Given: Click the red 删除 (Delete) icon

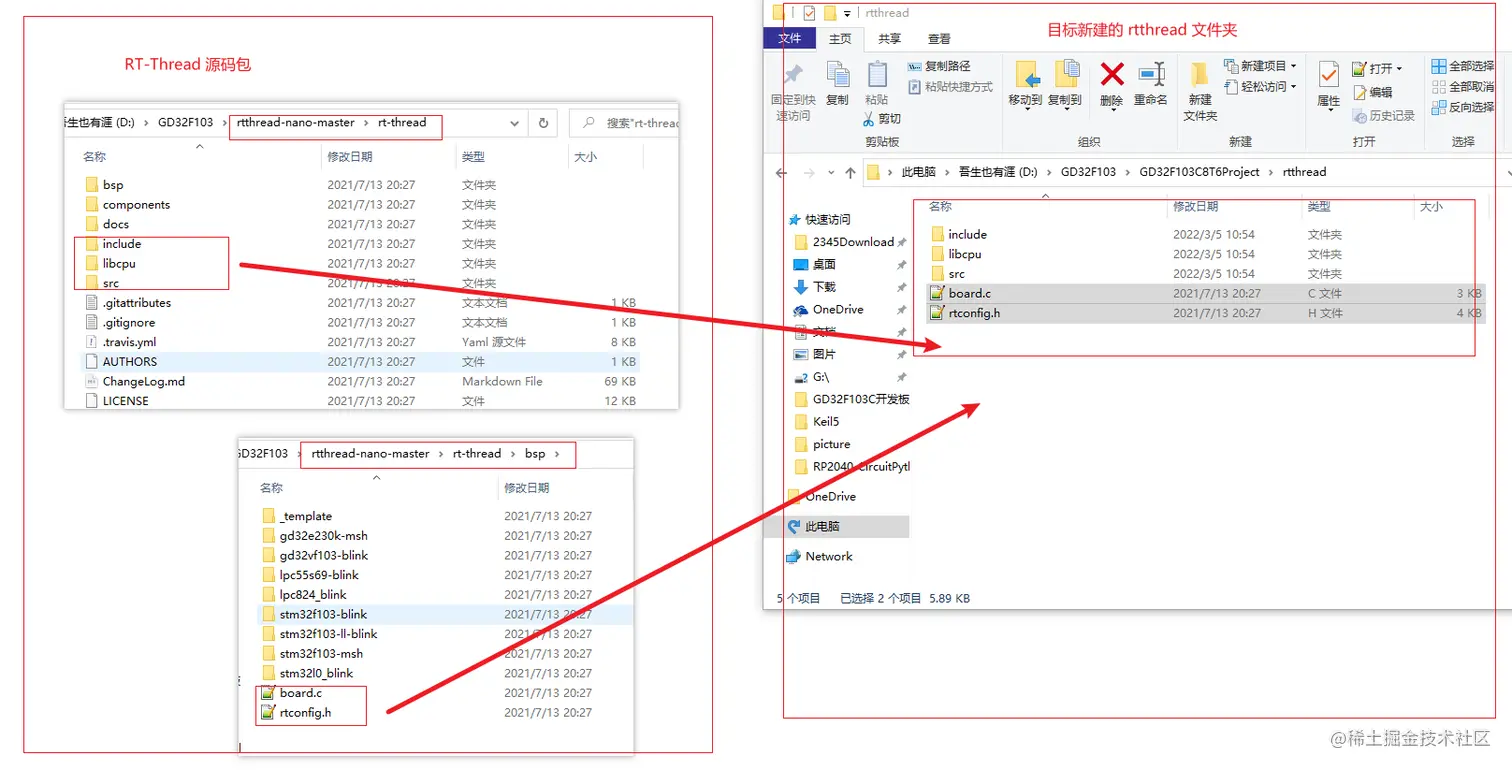Looking at the screenshot, I should tap(1112, 74).
